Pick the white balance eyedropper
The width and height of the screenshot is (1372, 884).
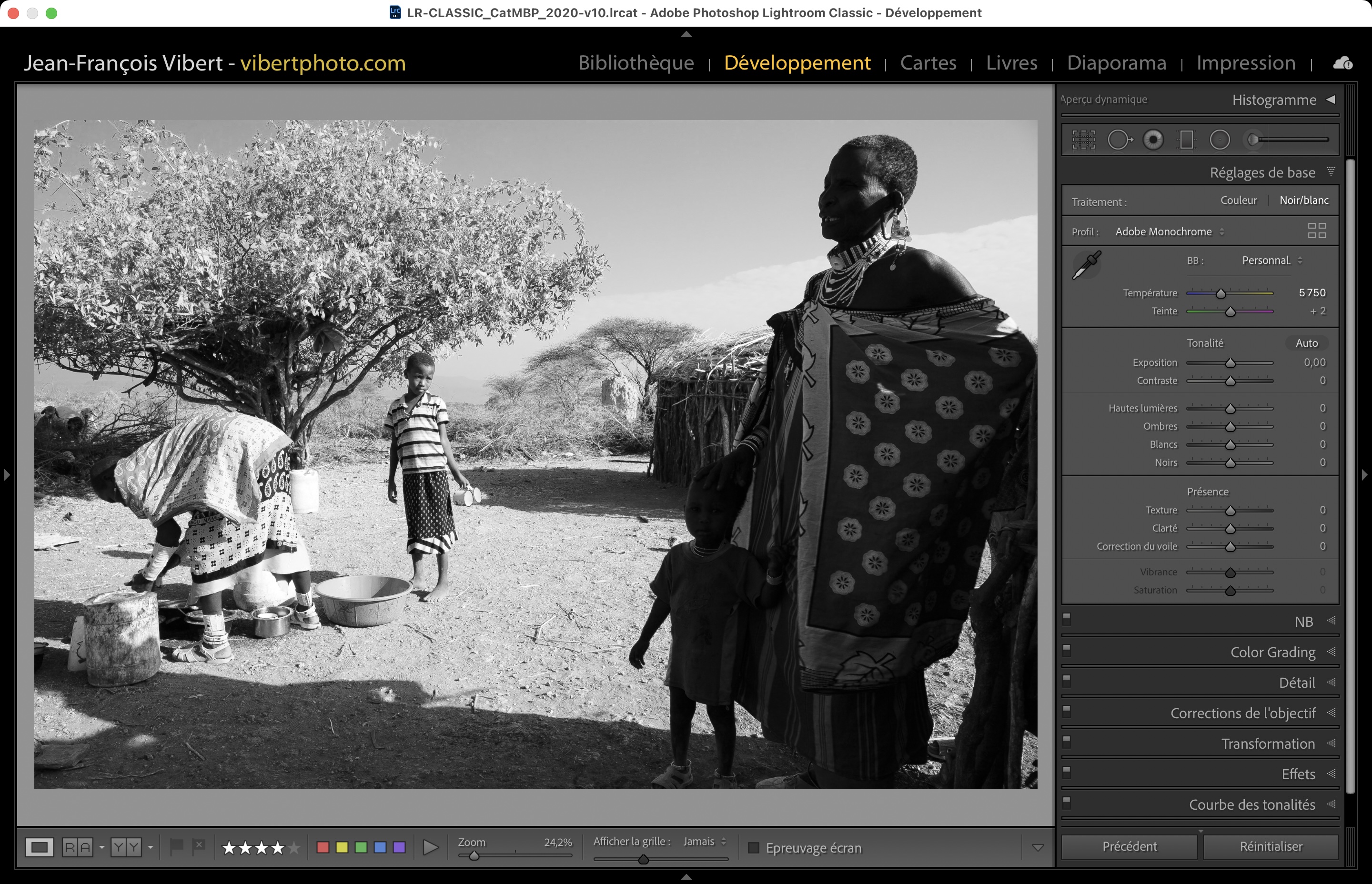pos(1086,265)
